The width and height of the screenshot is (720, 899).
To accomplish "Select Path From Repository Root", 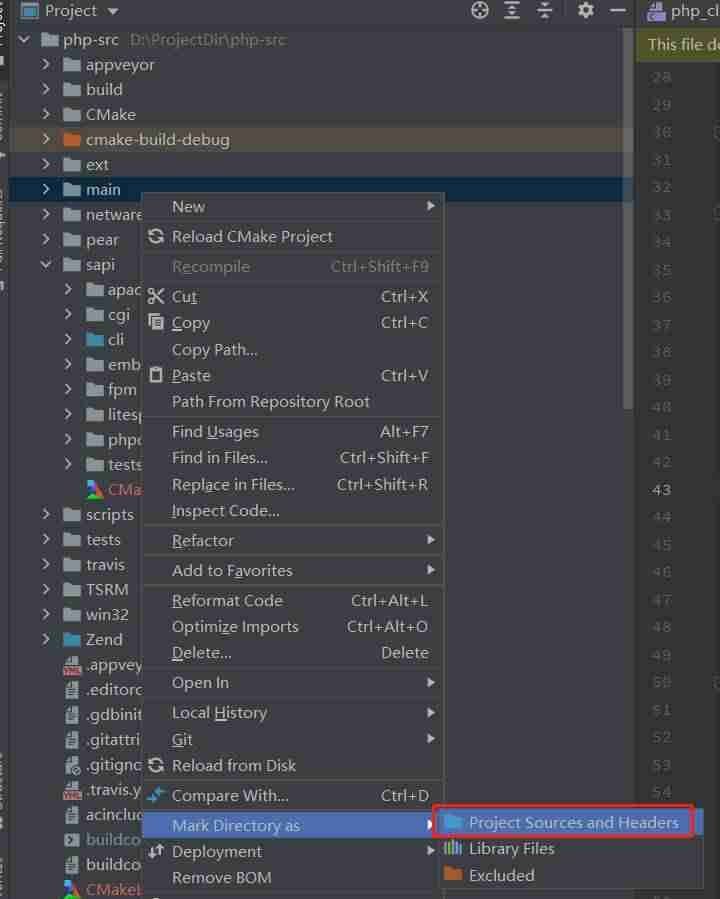I will click(x=292, y=401).
